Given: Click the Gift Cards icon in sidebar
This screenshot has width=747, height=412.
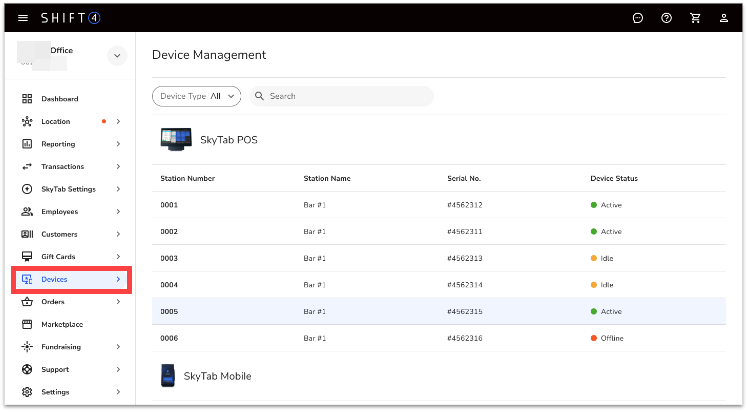Looking at the screenshot, I should pos(27,257).
